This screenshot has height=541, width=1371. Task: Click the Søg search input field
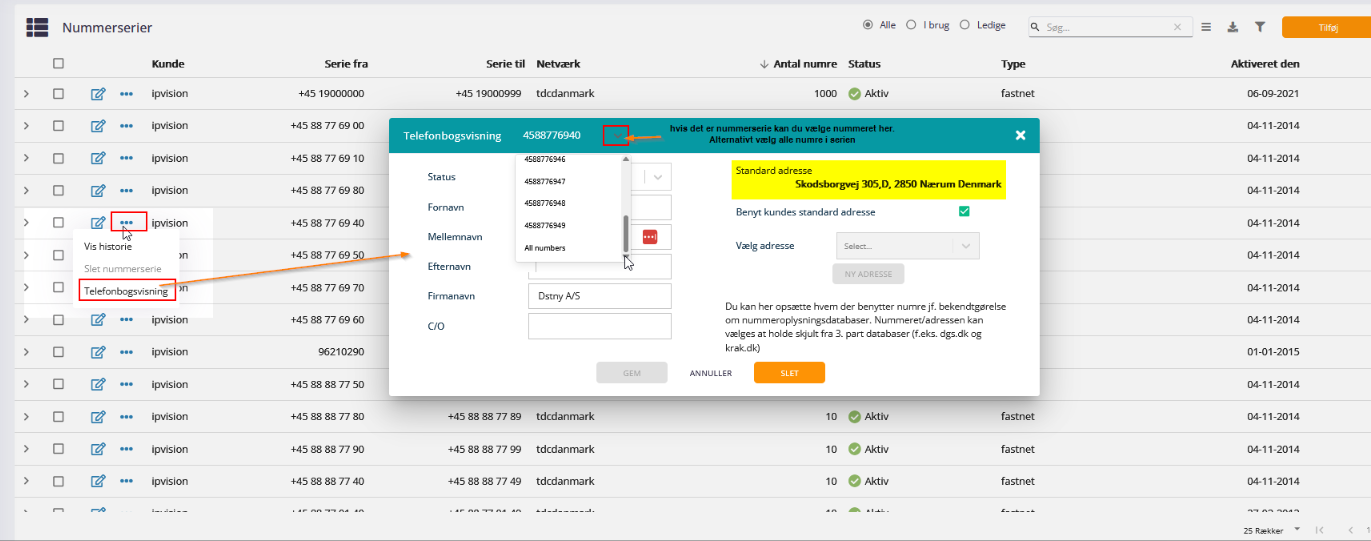click(x=1106, y=28)
